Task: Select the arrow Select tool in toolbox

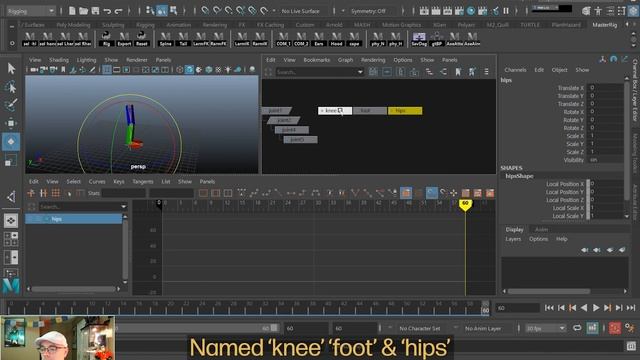Action: 11,68
